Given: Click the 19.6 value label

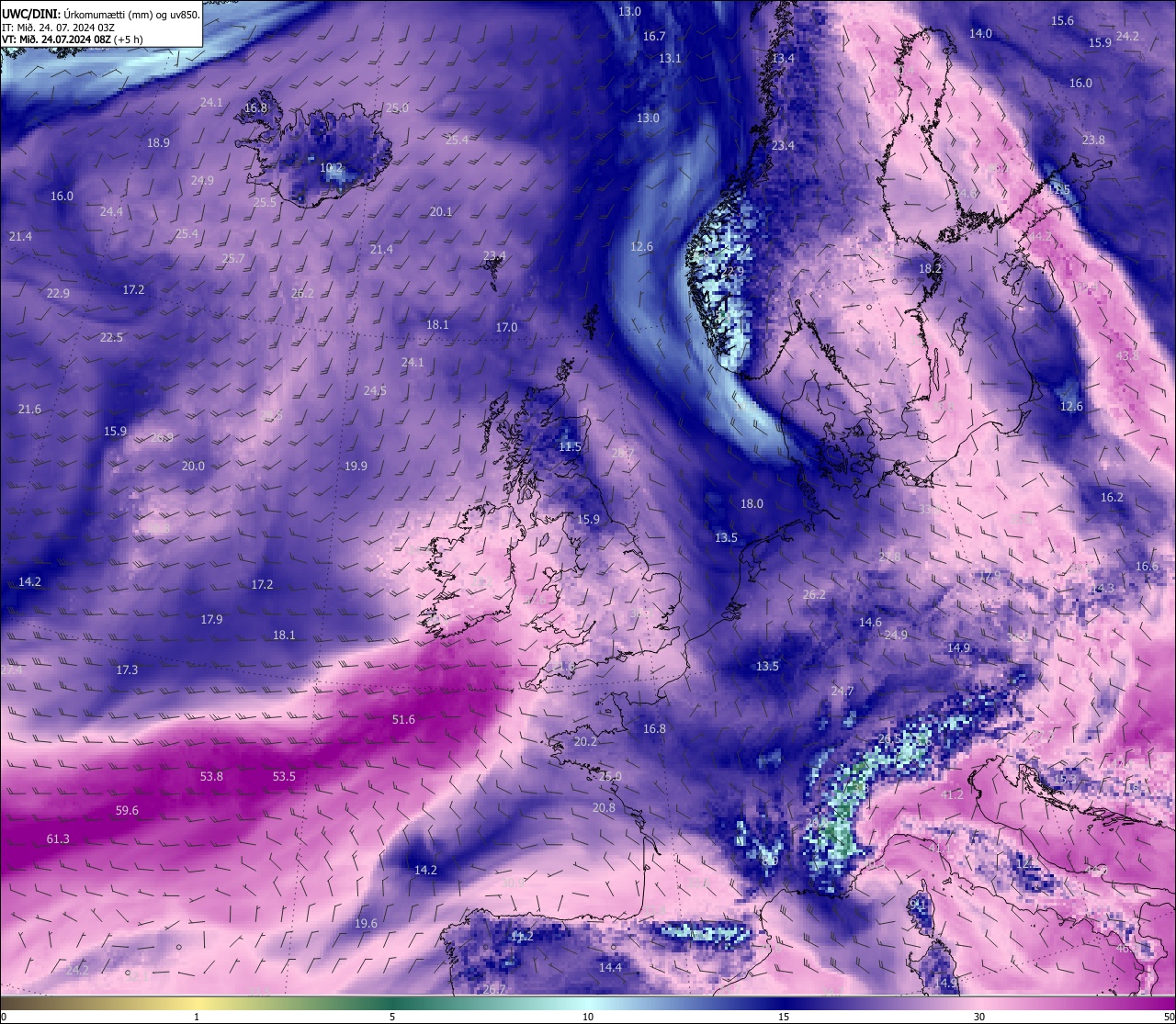Looking at the screenshot, I should pos(366,923).
